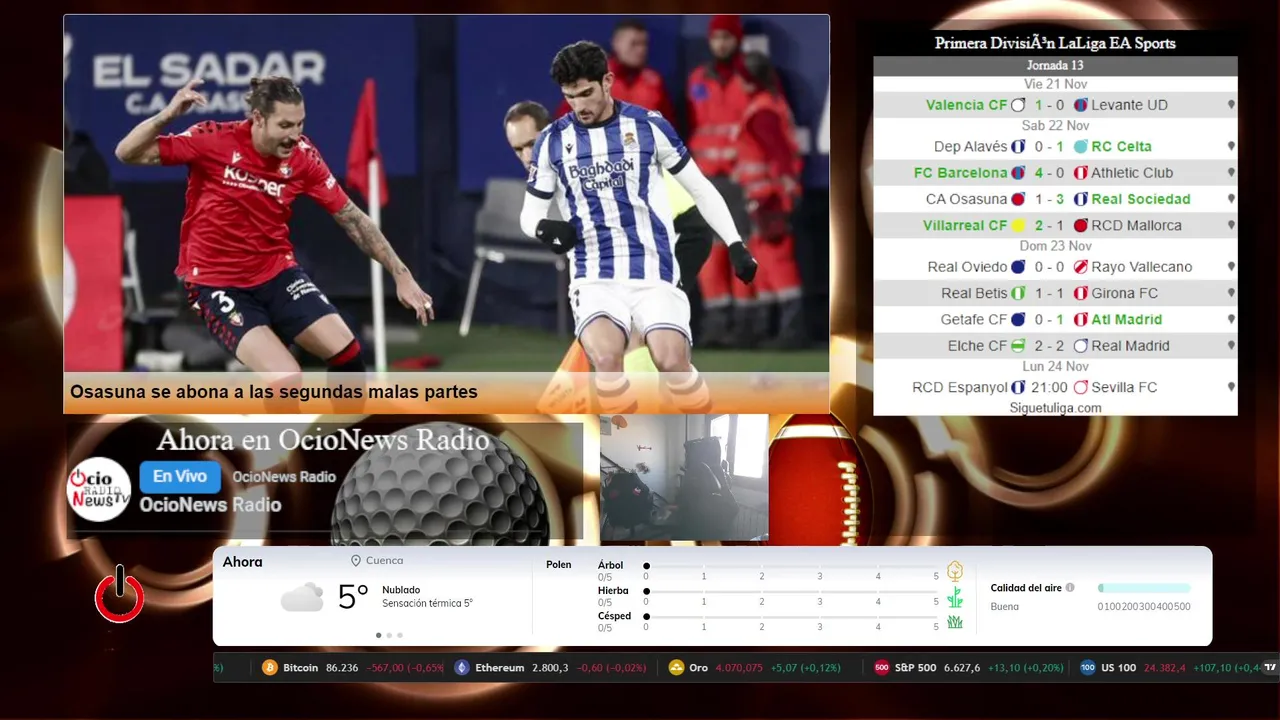Image resolution: width=1280 pixels, height=720 pixels.
Task: Click the Oro 4.070,075 price
Action: click(740, 668)
